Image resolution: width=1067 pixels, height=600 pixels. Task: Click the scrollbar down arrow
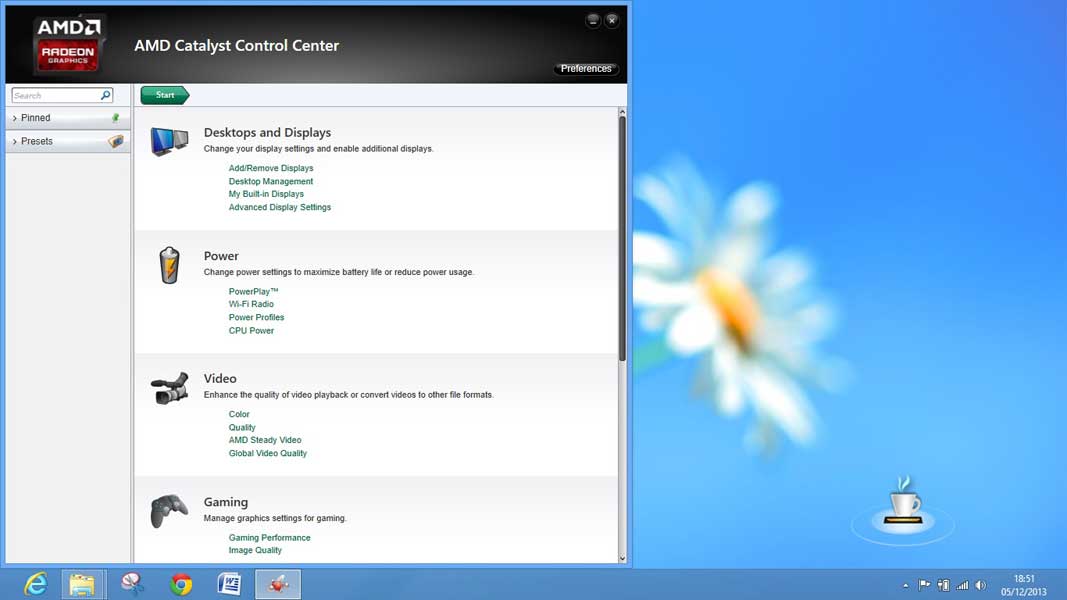622,559
